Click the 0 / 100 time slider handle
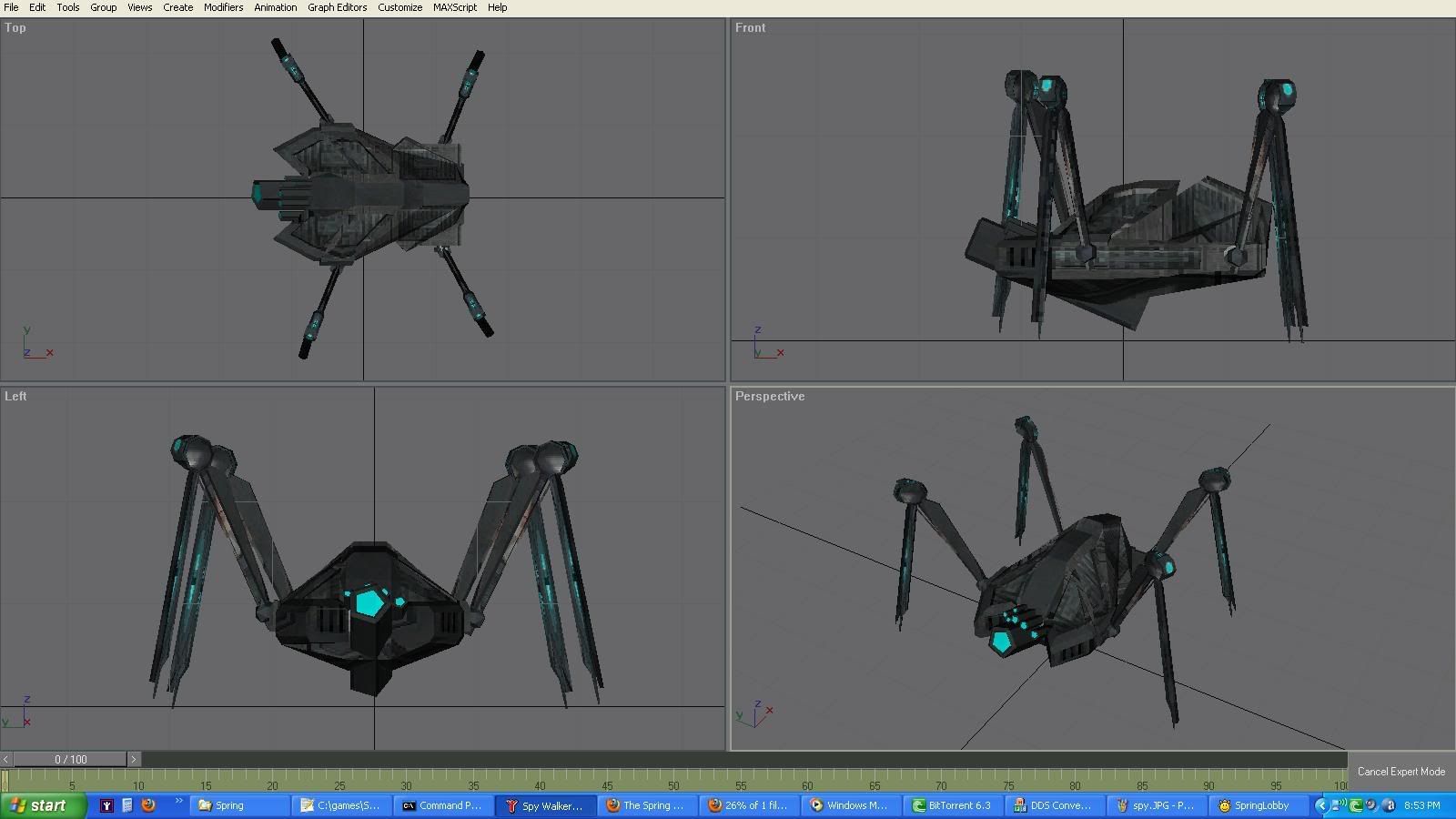 pyautogui.click(x=70, y=759)
